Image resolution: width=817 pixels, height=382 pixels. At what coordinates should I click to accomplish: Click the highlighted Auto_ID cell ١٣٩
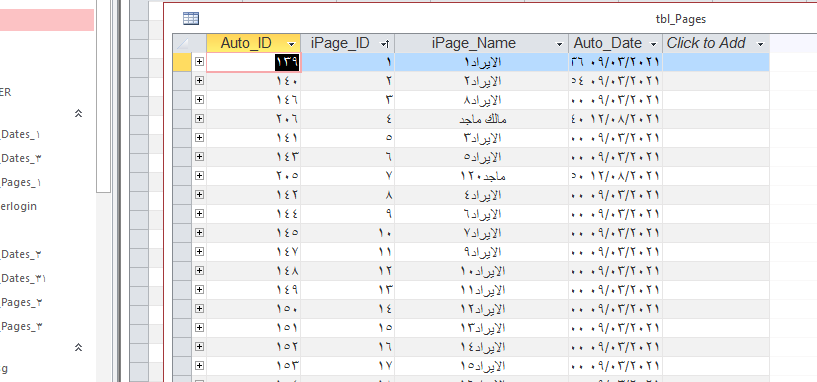coord(254,62)
